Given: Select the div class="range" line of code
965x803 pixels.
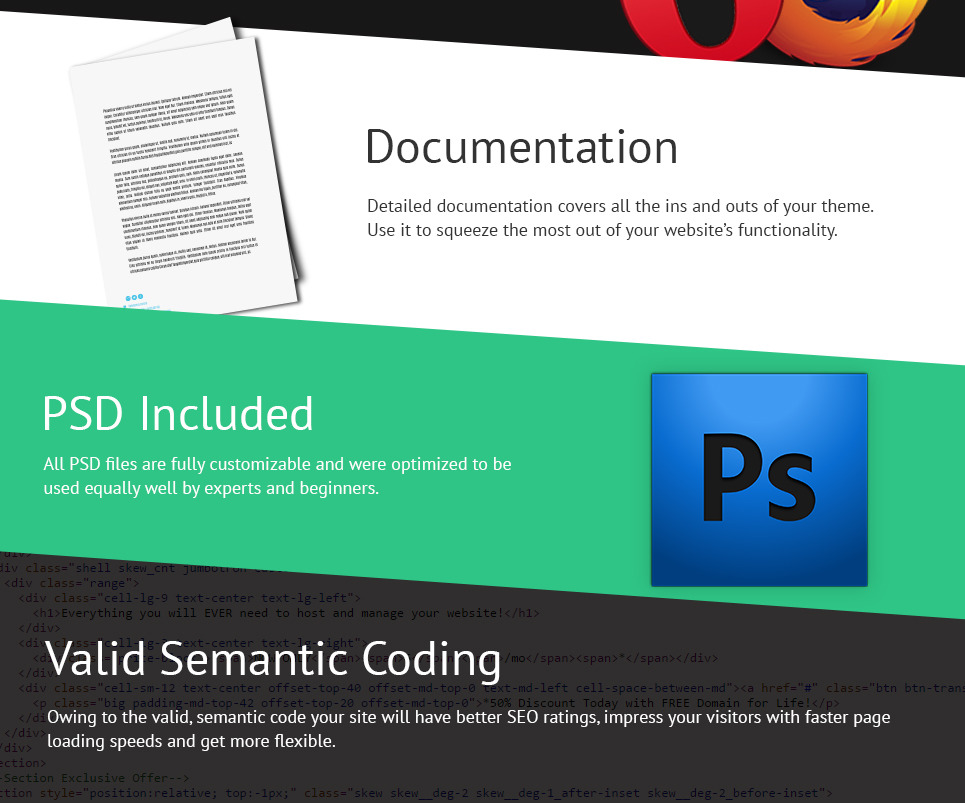Looking at the screenshot, I should (70, 583).
